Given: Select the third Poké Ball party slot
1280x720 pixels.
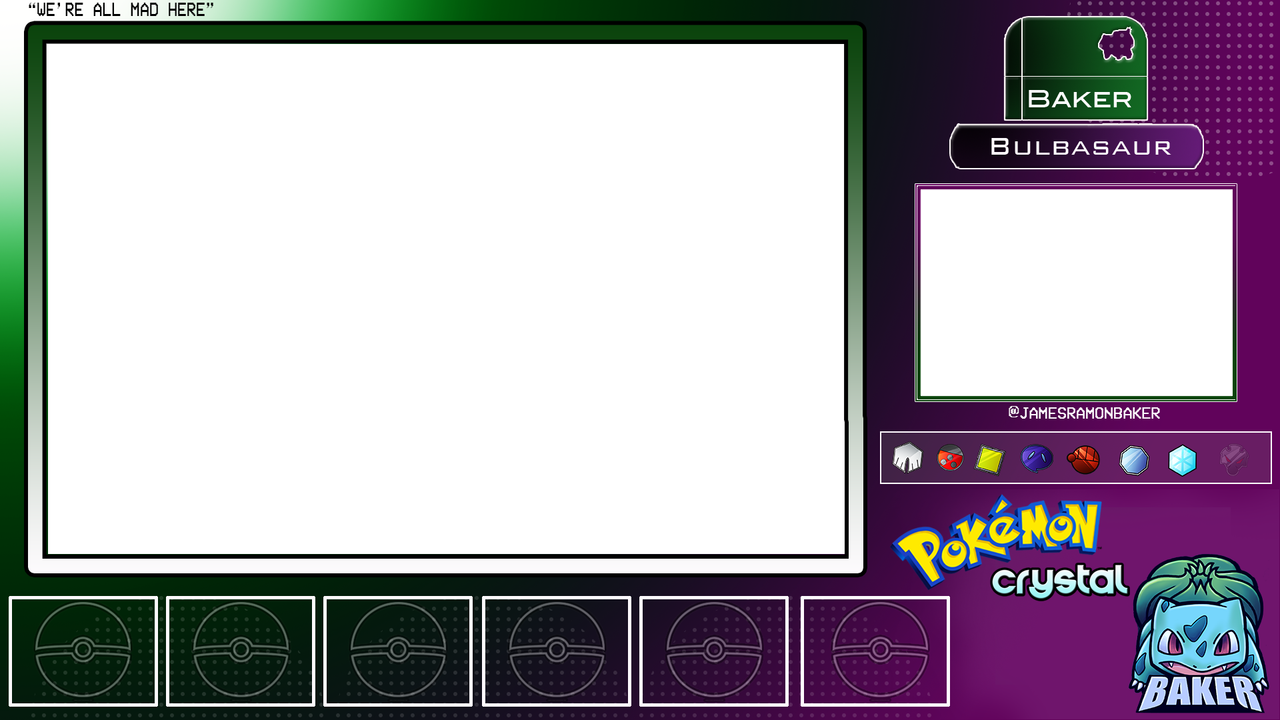Looking at the screenshot, I should [398, 651].
